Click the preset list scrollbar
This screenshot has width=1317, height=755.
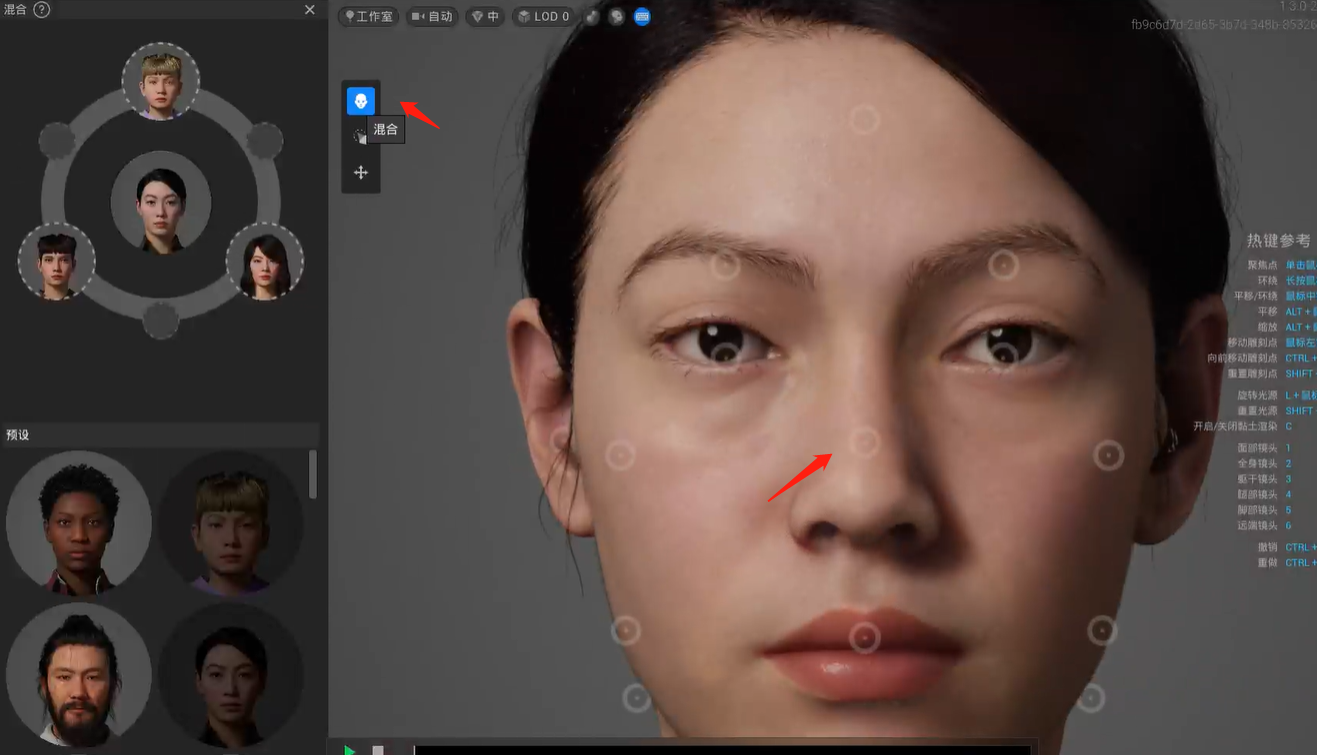[x=313, y=474]
